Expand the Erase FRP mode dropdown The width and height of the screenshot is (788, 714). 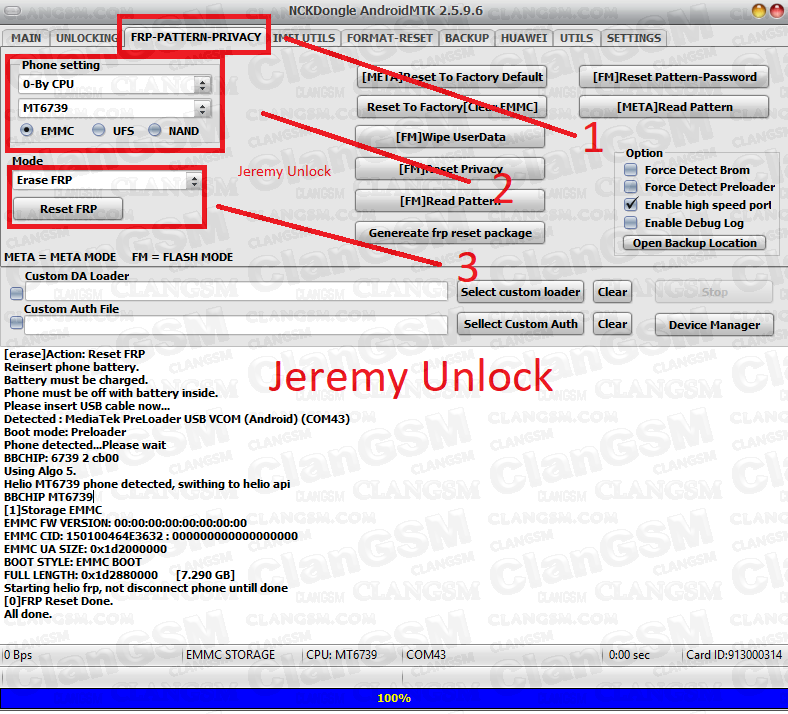107,180
